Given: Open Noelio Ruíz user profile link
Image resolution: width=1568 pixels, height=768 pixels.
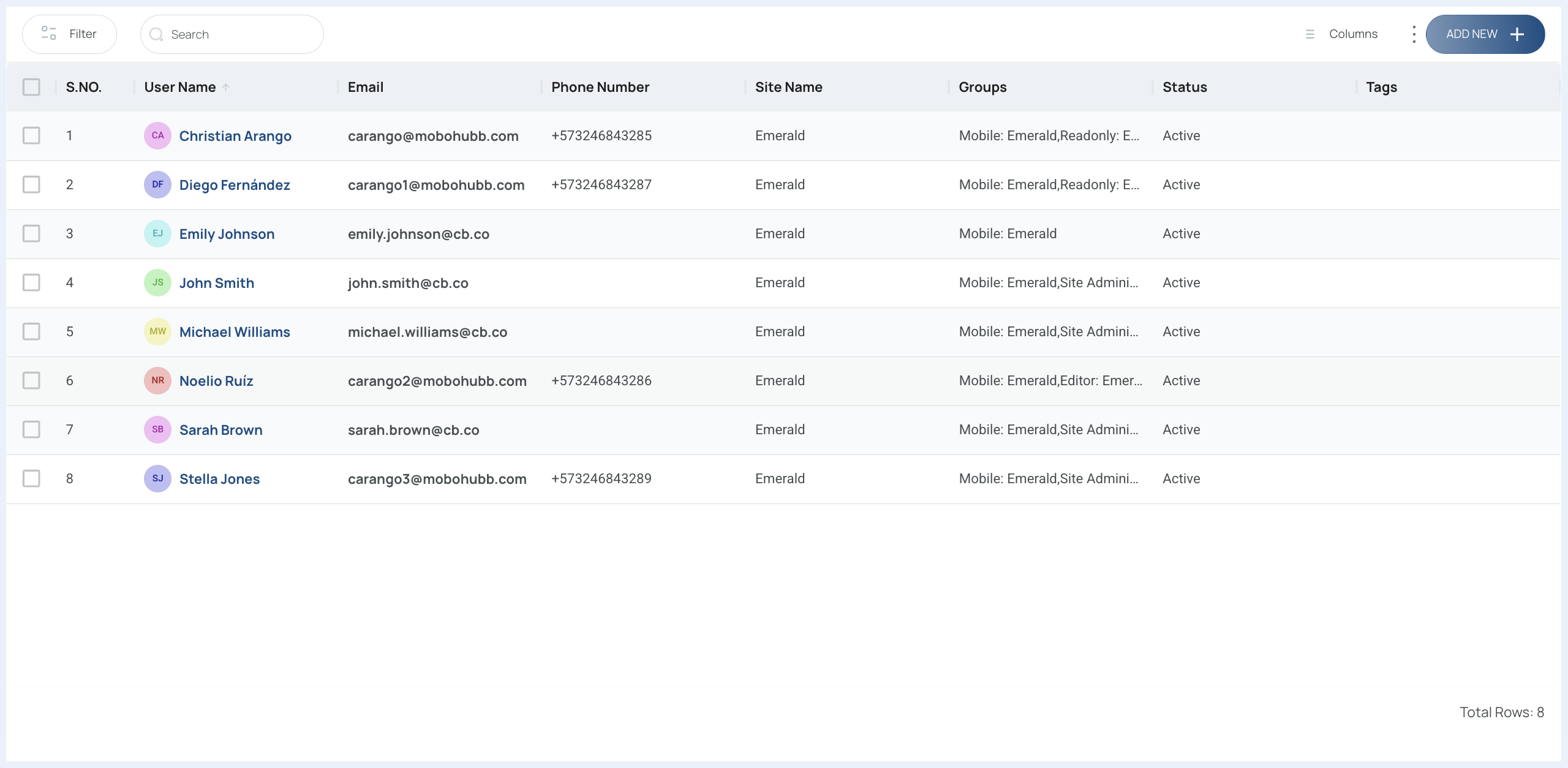Looking at the screenshot, I should pyautogui.click(x=216, y=381).
